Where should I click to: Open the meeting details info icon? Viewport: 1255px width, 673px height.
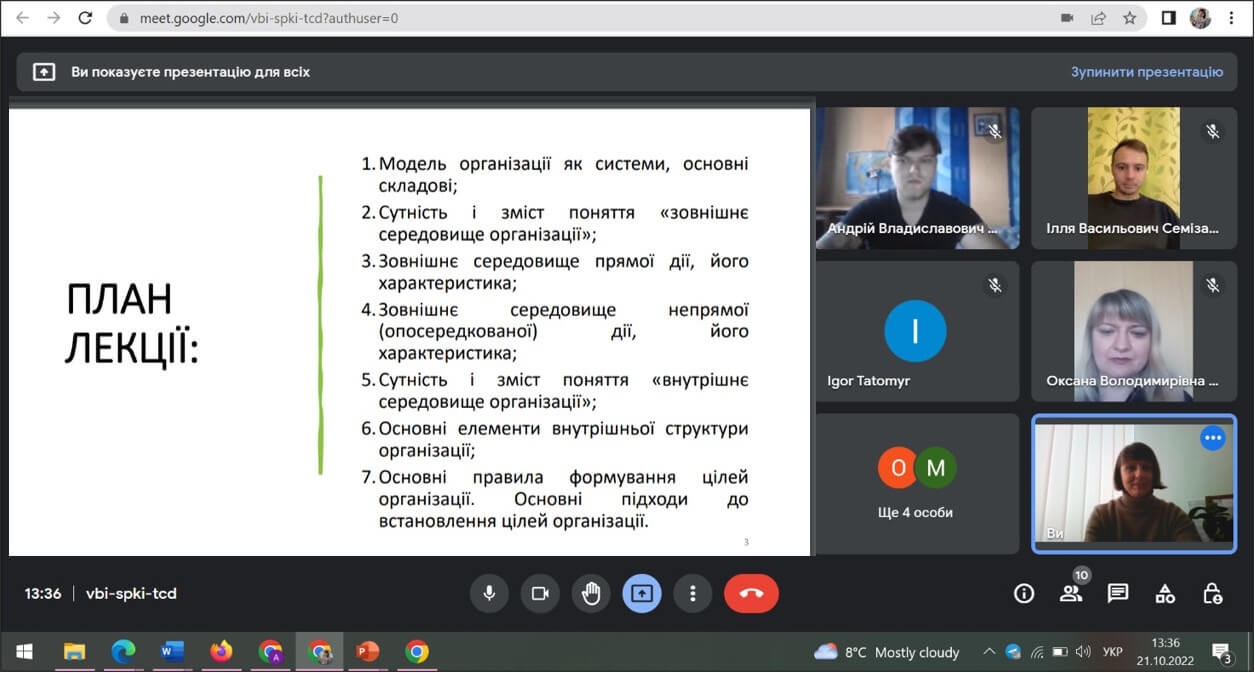coord(1023,594)
